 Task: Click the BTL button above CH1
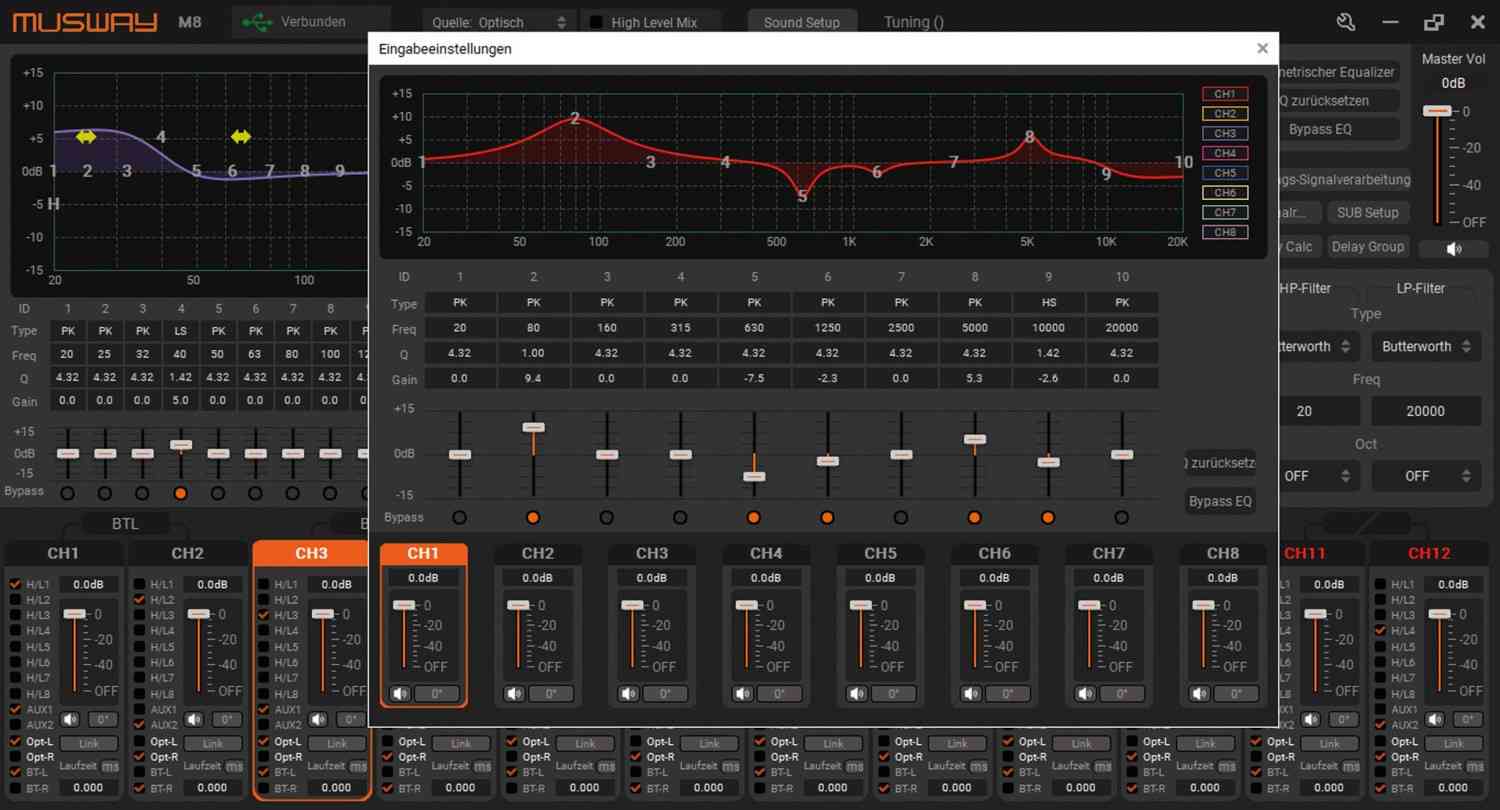pyautogui.click(x=126, y=524)
